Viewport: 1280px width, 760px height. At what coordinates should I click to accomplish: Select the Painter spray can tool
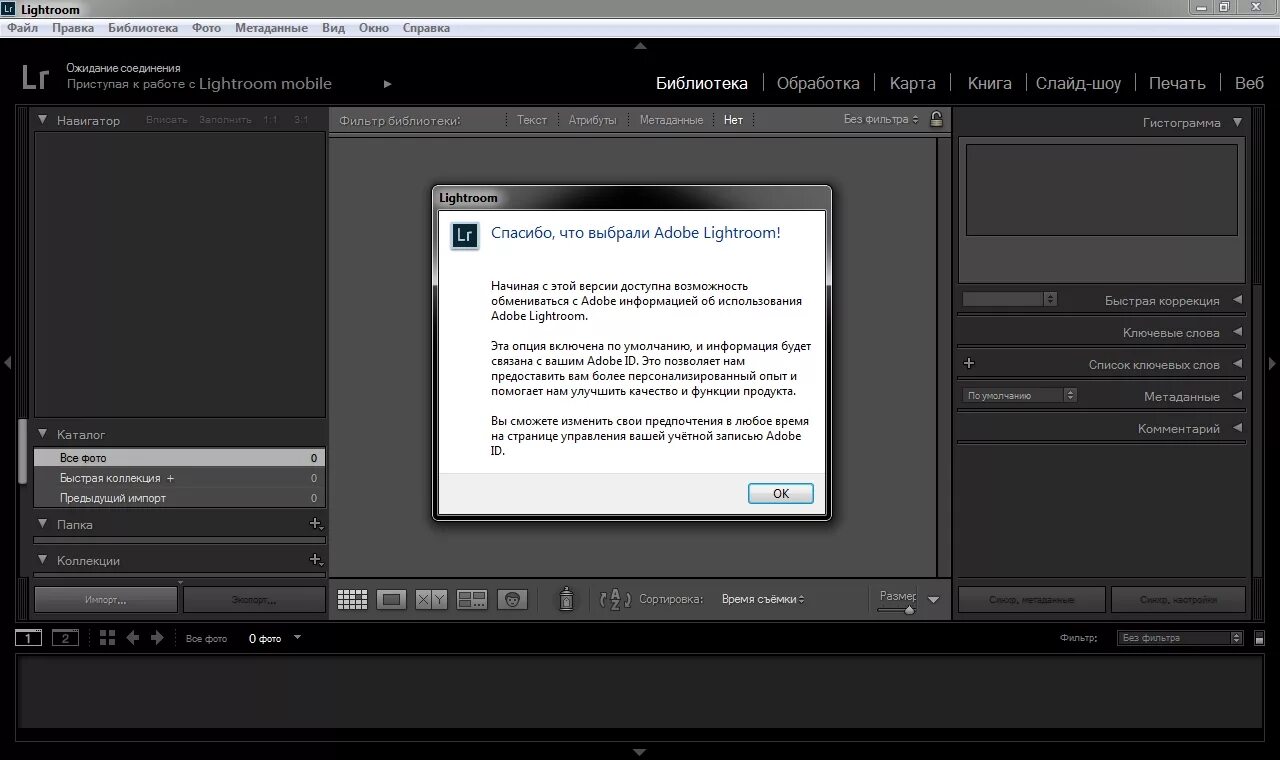pos(566,598)
